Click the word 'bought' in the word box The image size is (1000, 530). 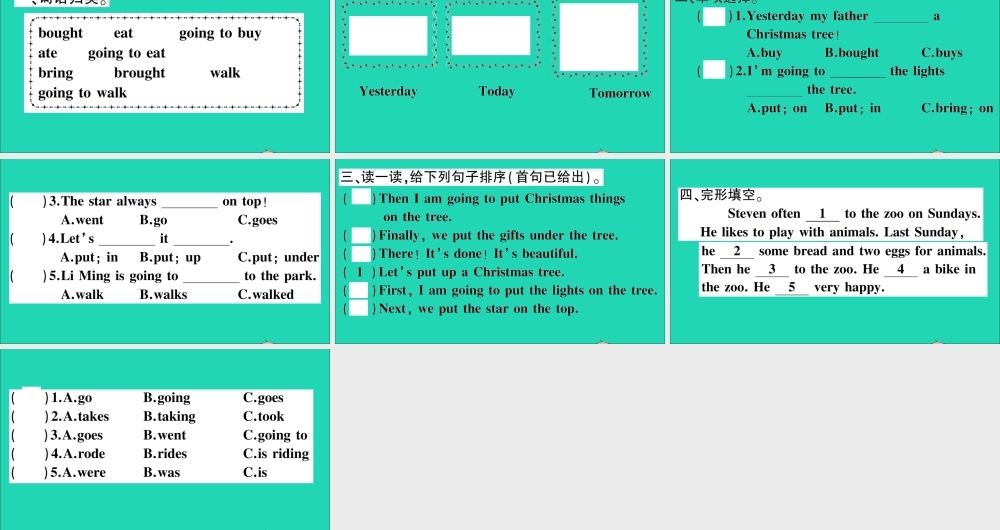coord(60,33)
